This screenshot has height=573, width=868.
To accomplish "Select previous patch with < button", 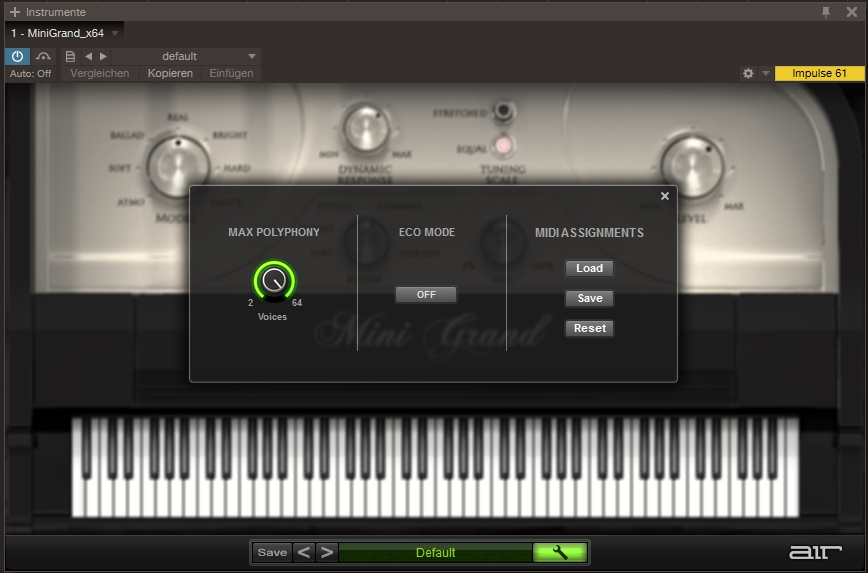I will (x=303, y=553).
